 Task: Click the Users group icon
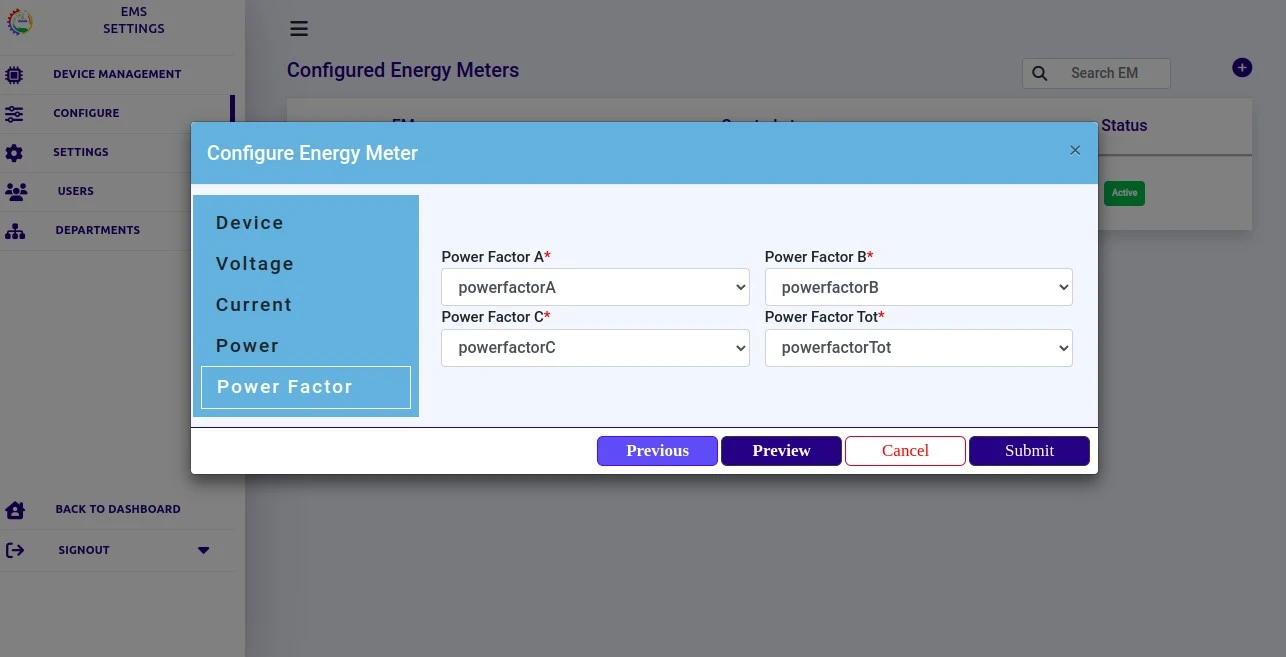16,191
